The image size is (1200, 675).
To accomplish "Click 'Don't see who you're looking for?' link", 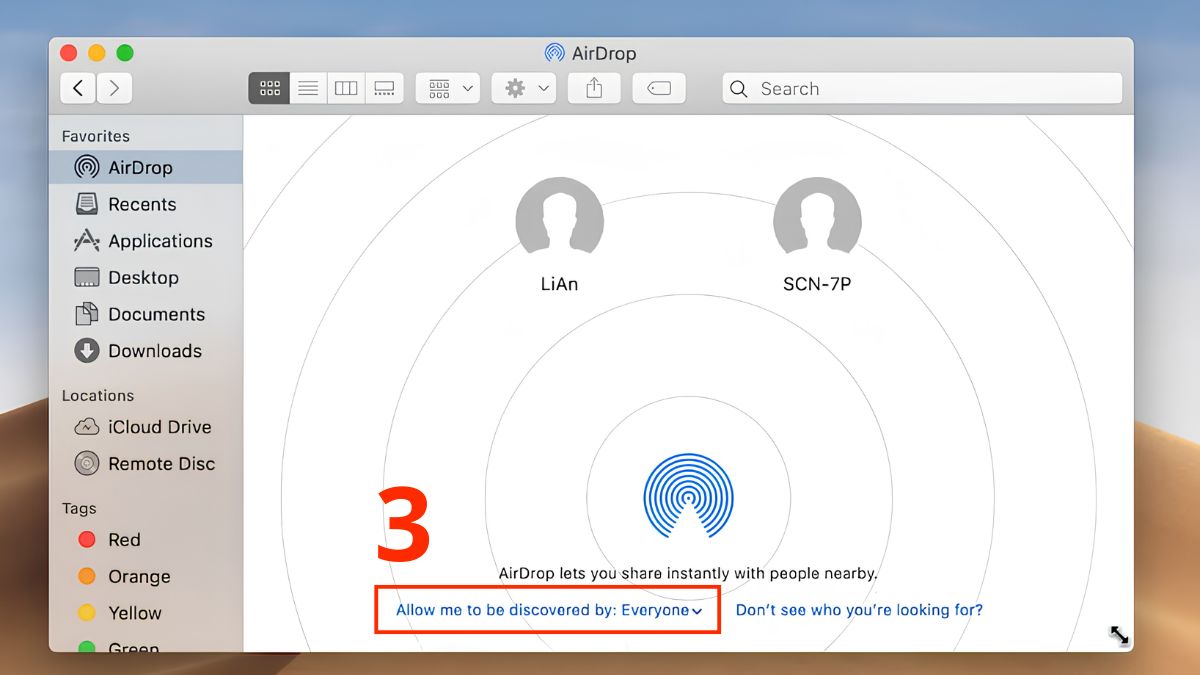I will click(859, 610).
